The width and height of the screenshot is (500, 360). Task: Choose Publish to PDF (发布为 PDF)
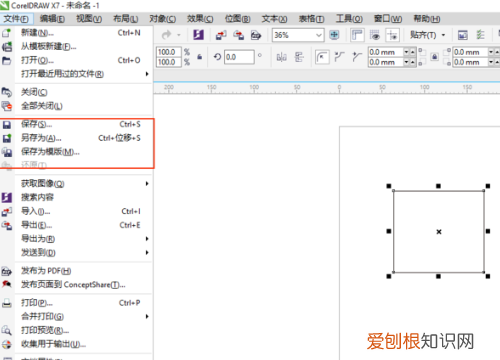pos(76,271)
